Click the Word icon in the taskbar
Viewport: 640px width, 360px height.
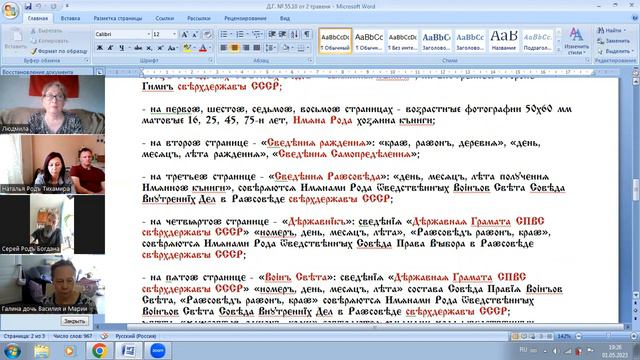click(x=129, y=351)
